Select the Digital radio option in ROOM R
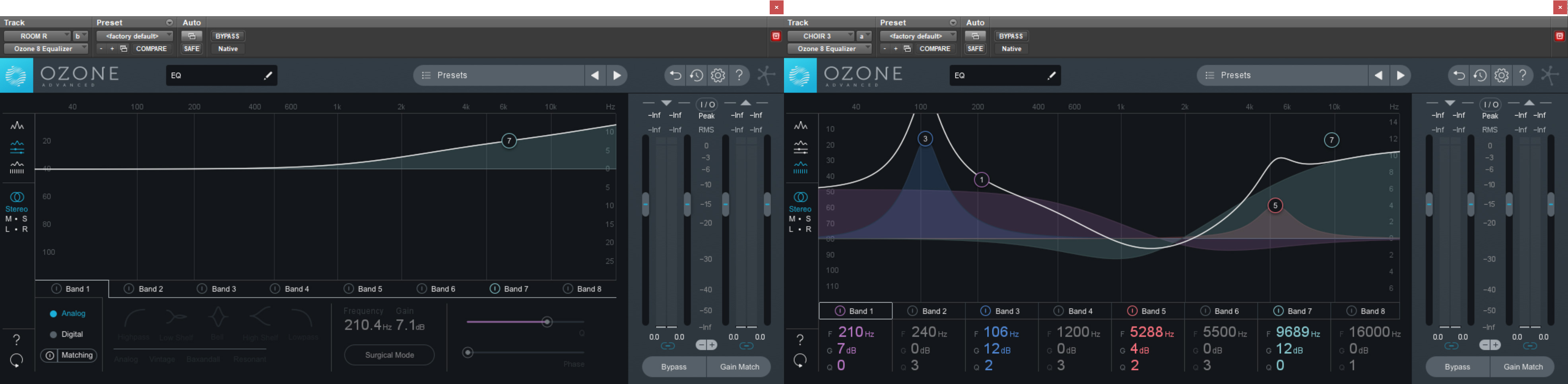Screen dimensions: 1568x384 pyautogui.click(x=53, y=334)
